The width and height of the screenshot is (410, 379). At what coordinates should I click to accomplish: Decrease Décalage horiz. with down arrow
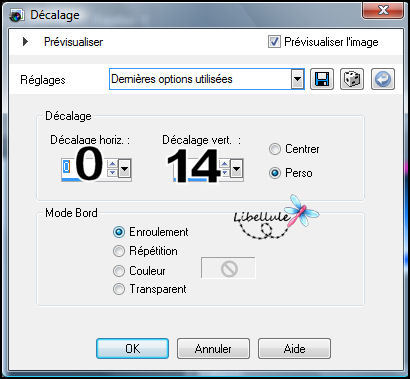tap(112, 172)
